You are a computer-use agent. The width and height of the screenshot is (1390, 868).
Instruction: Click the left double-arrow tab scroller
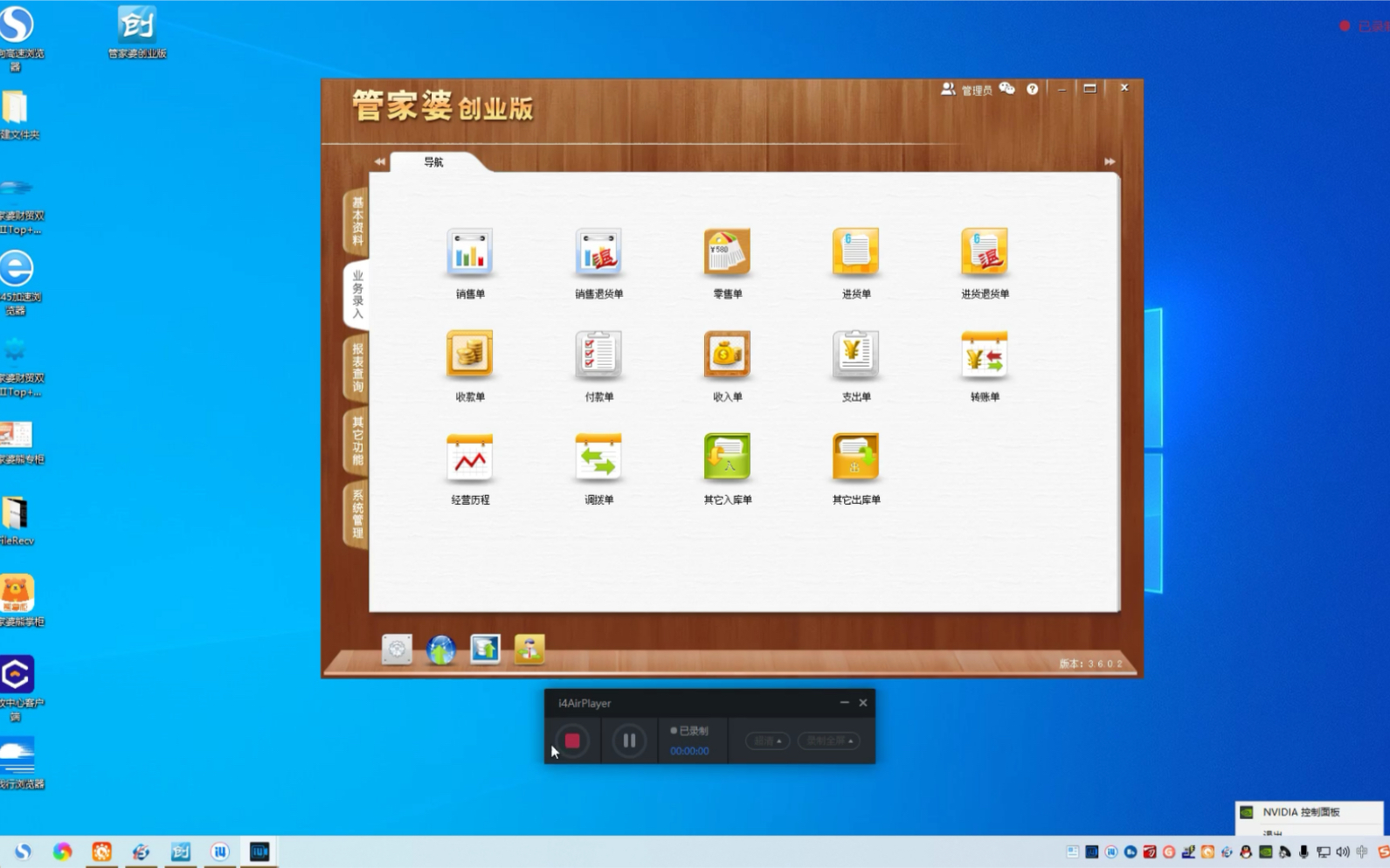click(x=379, y=162)
